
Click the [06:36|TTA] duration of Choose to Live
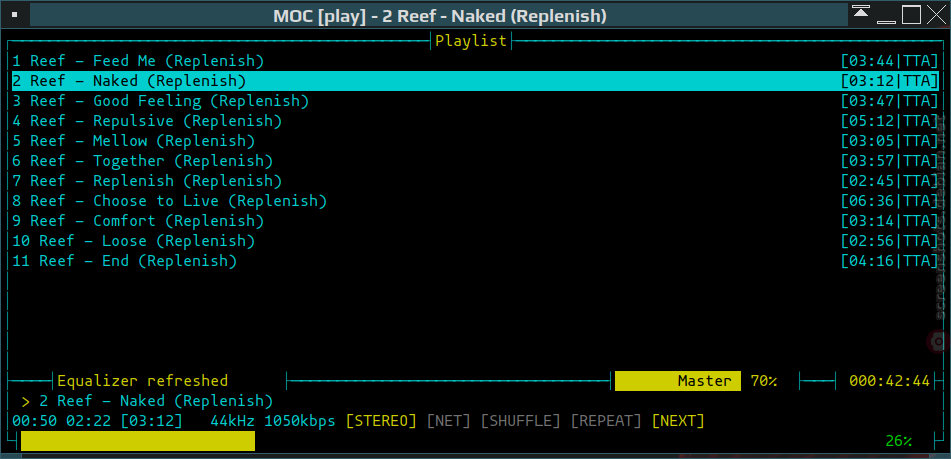pyautogui.click(x=890, y=201)
